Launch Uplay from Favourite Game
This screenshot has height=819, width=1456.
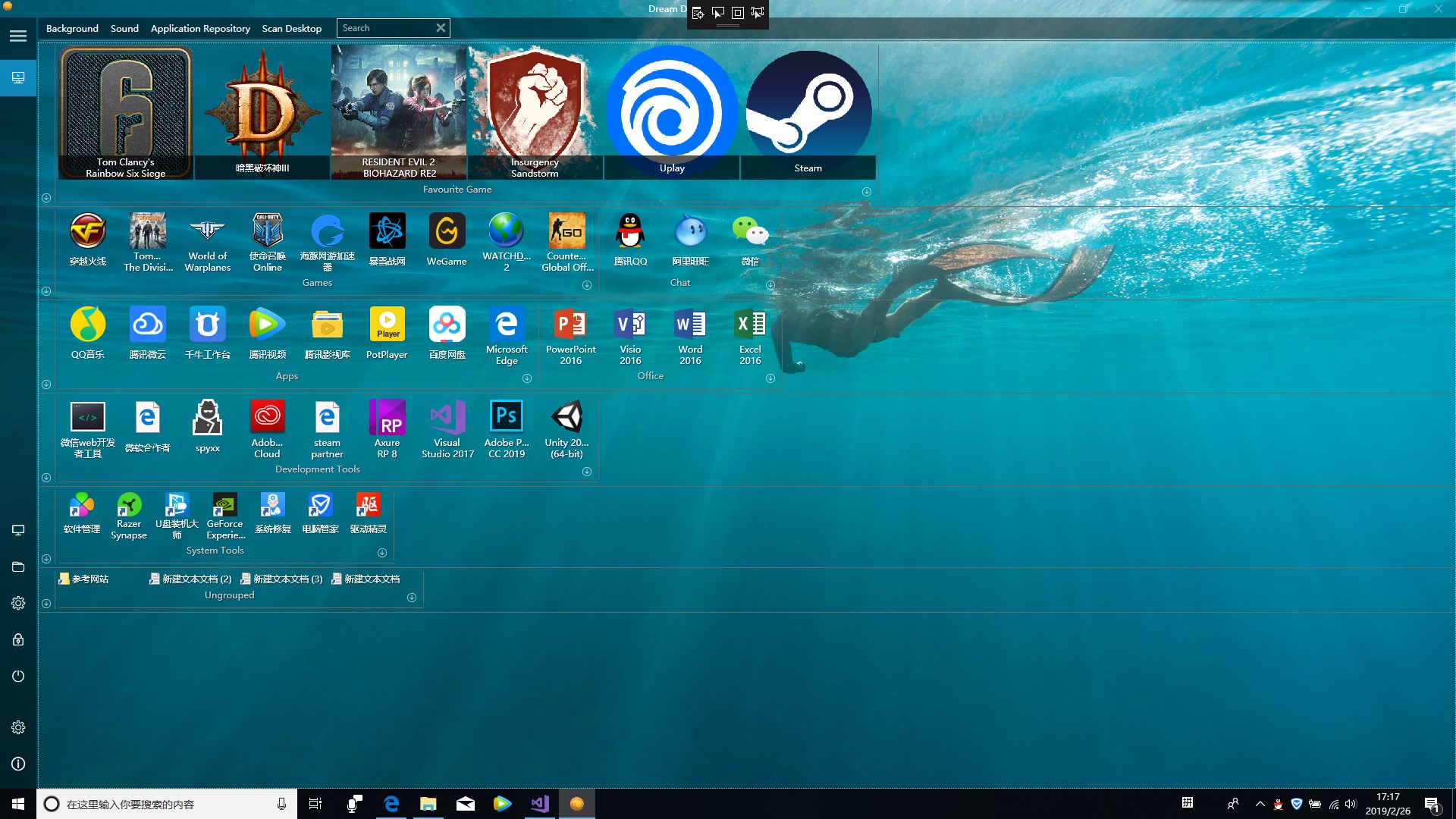[x=671, y=112]
